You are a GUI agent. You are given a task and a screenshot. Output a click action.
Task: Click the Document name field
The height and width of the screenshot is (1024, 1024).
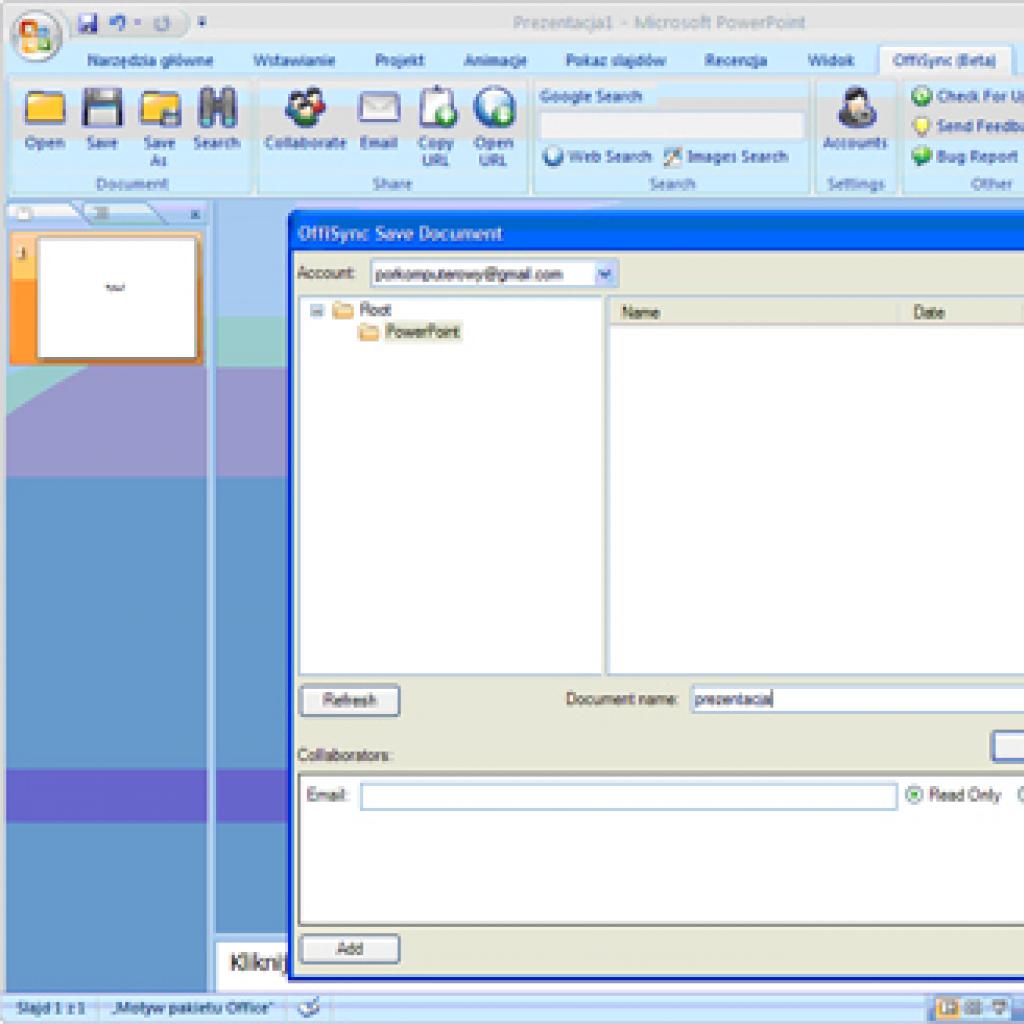(x=857, y=699)
